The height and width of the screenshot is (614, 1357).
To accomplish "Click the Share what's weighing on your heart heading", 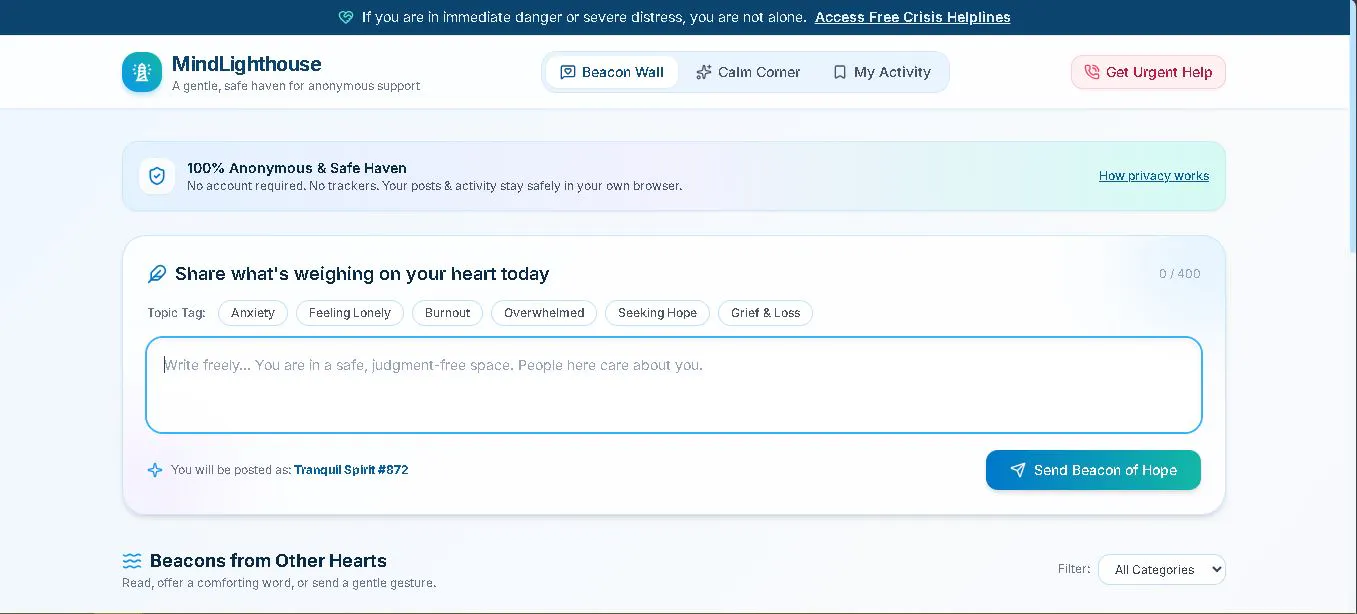I will [x=362, y=274].
